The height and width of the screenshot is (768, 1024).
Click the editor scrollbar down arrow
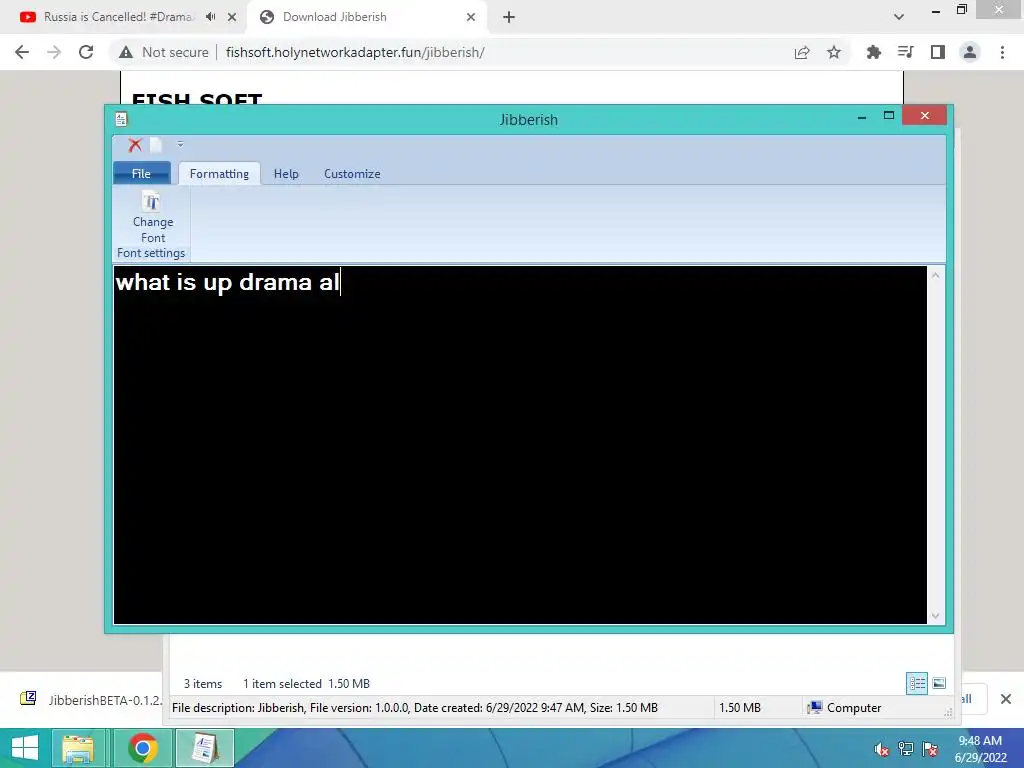pyautogui.click(x=935, y=615)
